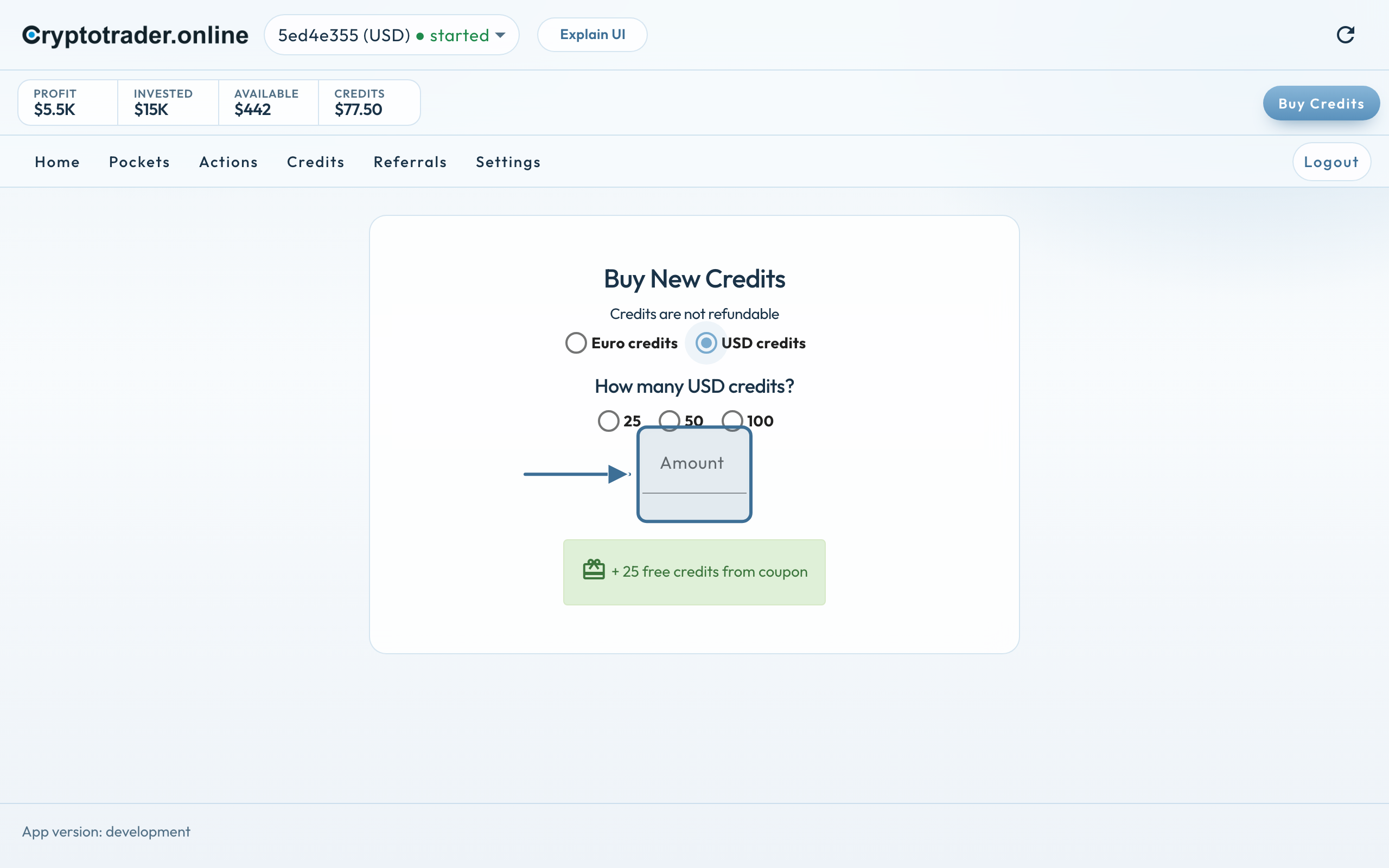The height and width of the screenshot is (868, 1389).
Task: Click the CREDITS $77.50 stat tile
Action: pyautogui.click(x=369, y=102)
